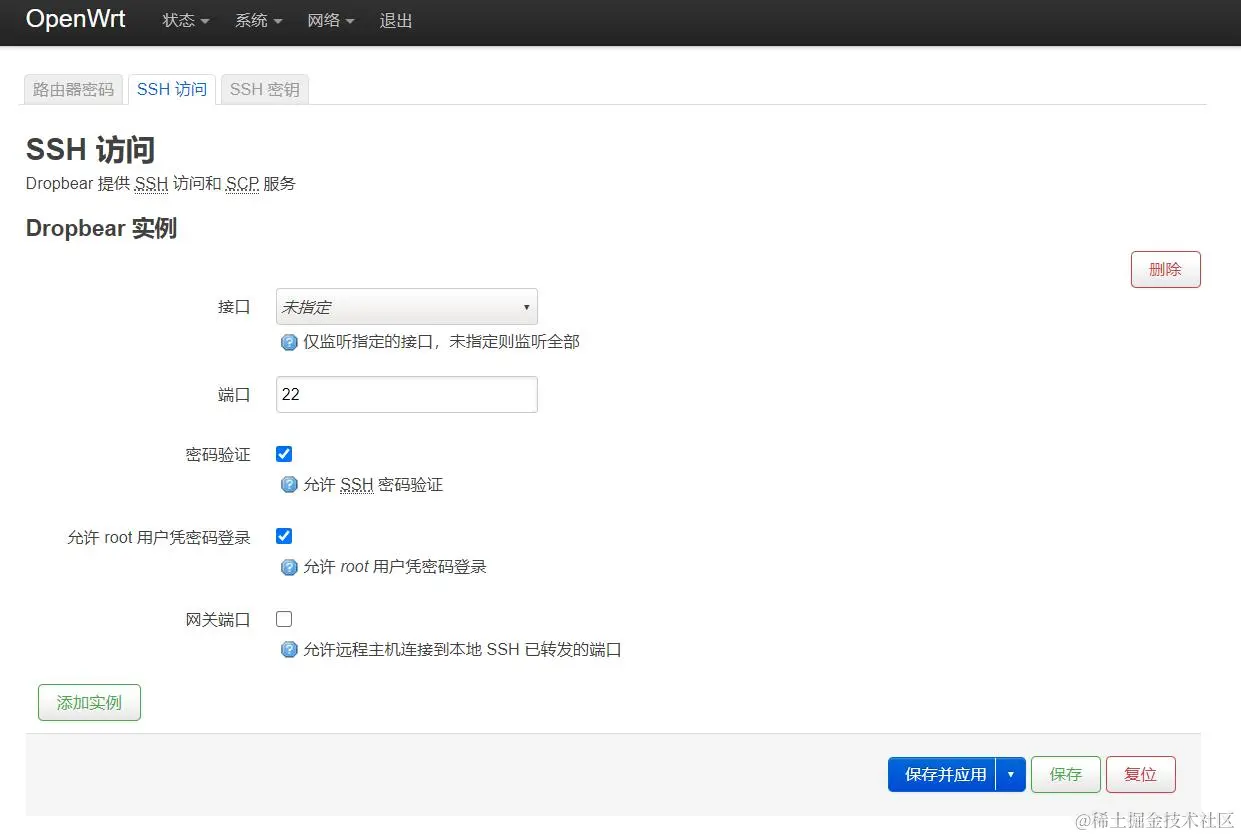The height and width of the screenshot is (837, 1241).
Task: Click the red 删除 button
Action: (x=1165, y=269)
